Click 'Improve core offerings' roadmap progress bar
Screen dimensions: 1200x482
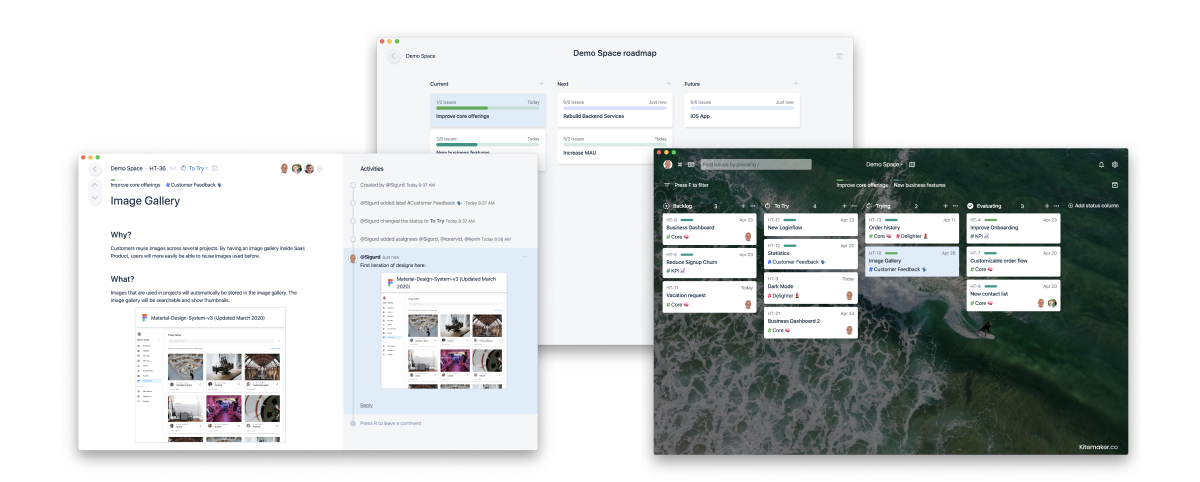point(488,108)
